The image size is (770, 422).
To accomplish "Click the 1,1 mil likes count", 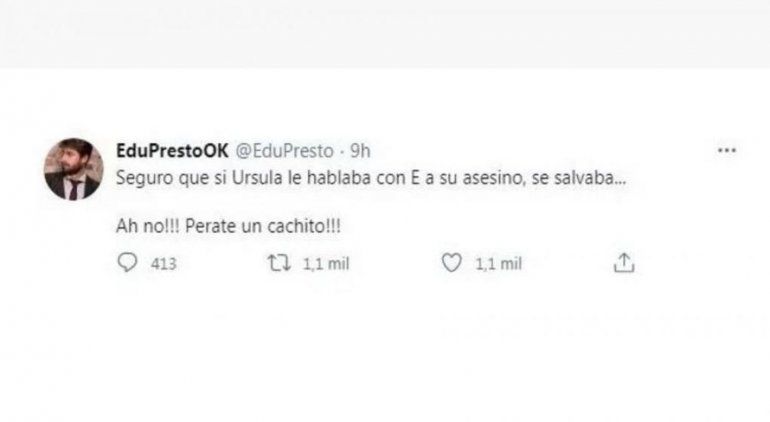I will 497,263.
